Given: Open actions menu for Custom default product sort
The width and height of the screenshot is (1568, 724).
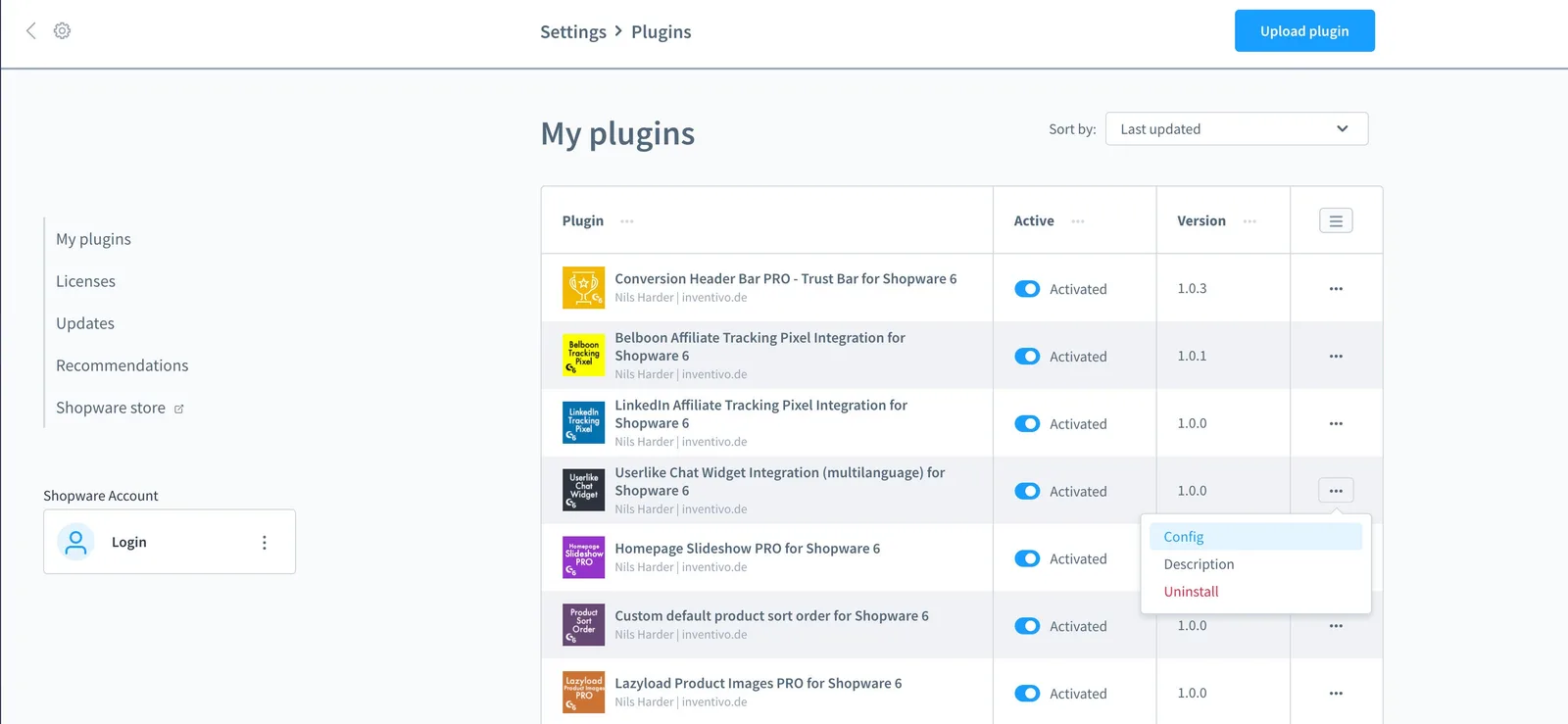Looking at the screenshot, I should coord(1336,626).
